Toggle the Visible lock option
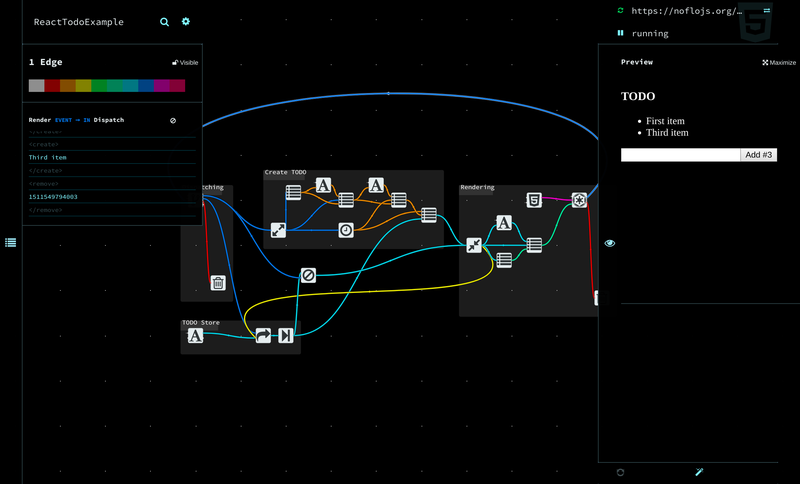The image size is (800, 484). [x=185, y=63]
